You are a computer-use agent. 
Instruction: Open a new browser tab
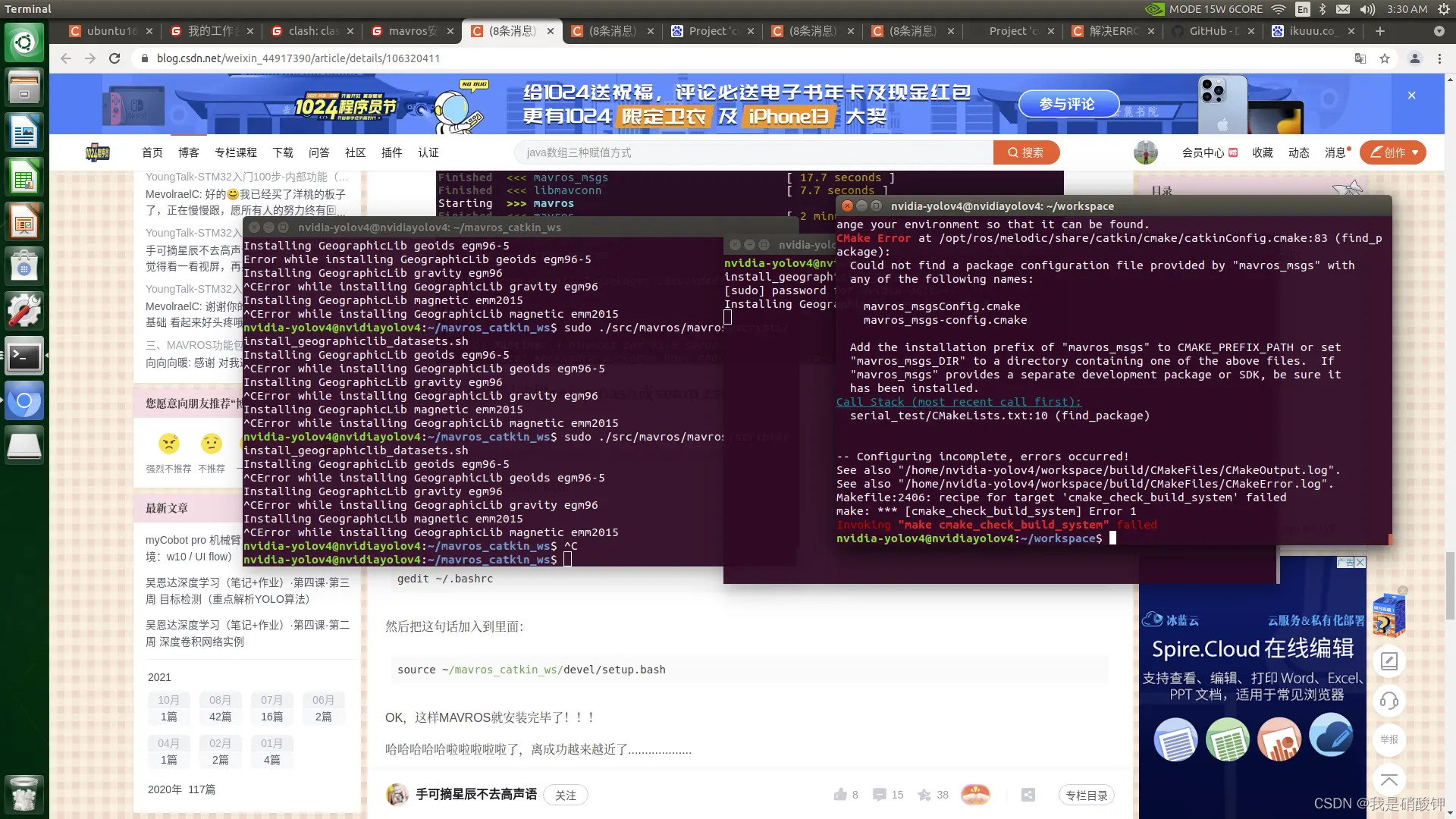pos(1380,31)
